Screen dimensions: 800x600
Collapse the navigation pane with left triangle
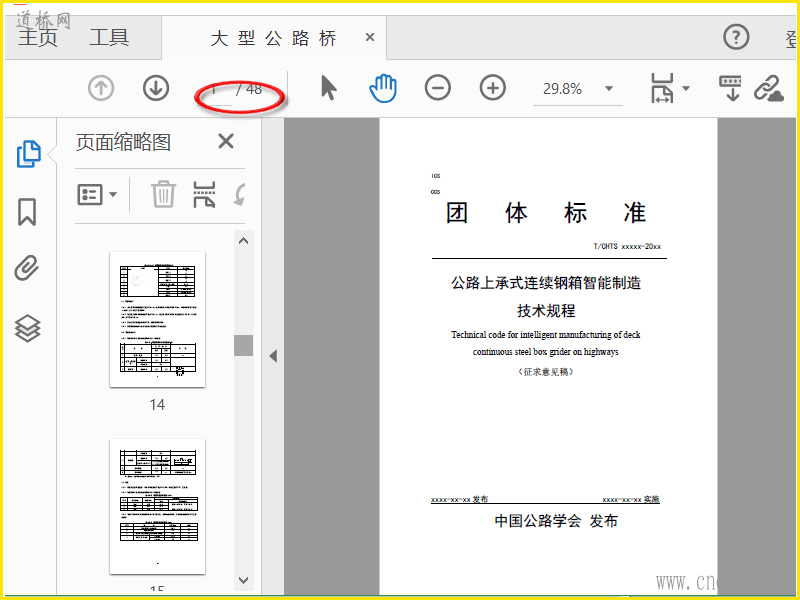(273, 356)
